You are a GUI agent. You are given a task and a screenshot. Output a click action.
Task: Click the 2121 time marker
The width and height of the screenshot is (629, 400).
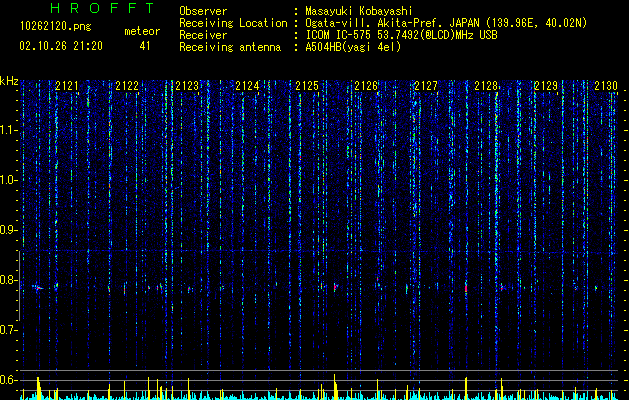[67, 86]
